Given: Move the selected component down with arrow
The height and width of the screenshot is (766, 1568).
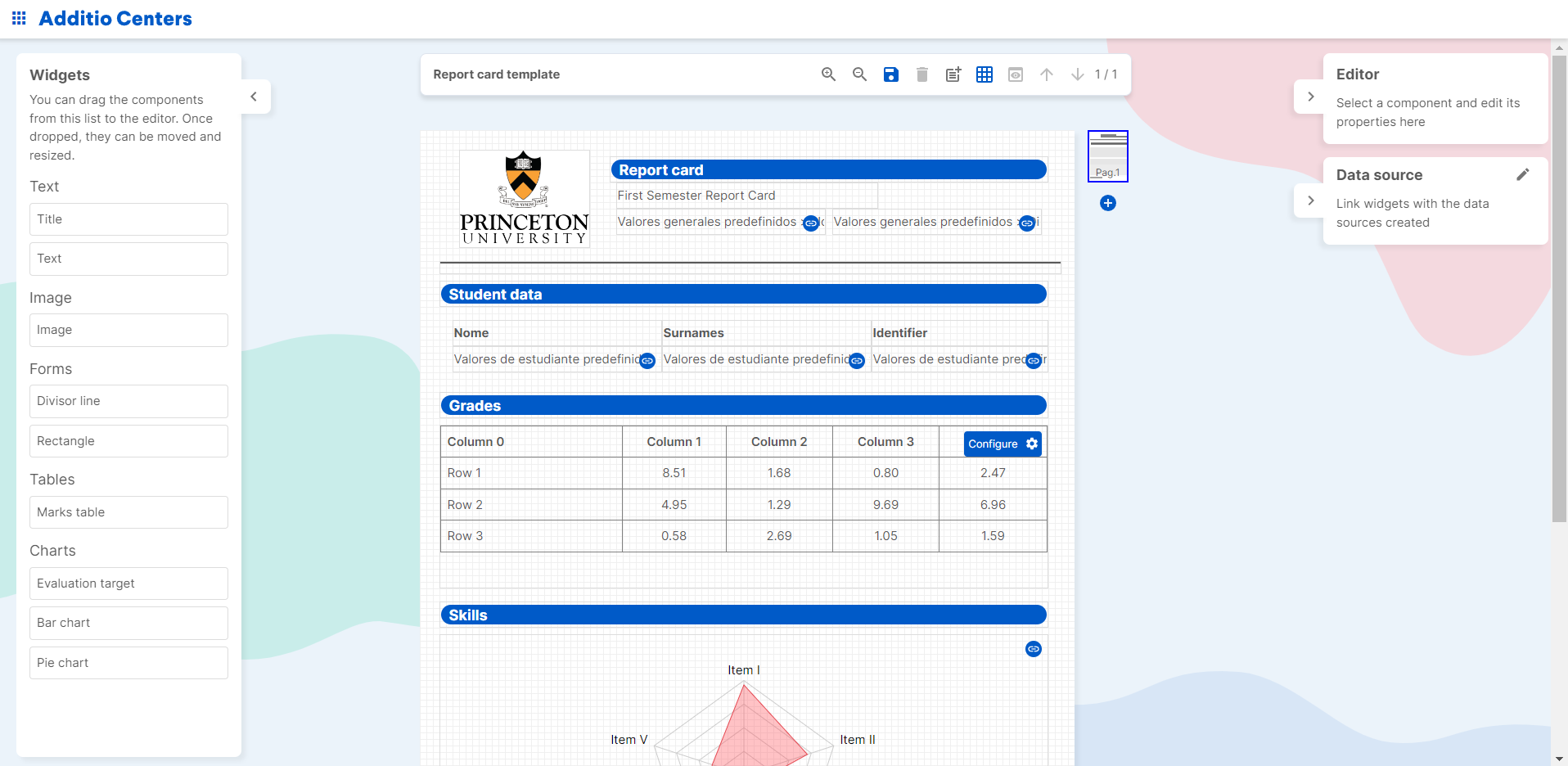Looking at the screenshot, I should pyautogui.click(x=1077, y=74).
